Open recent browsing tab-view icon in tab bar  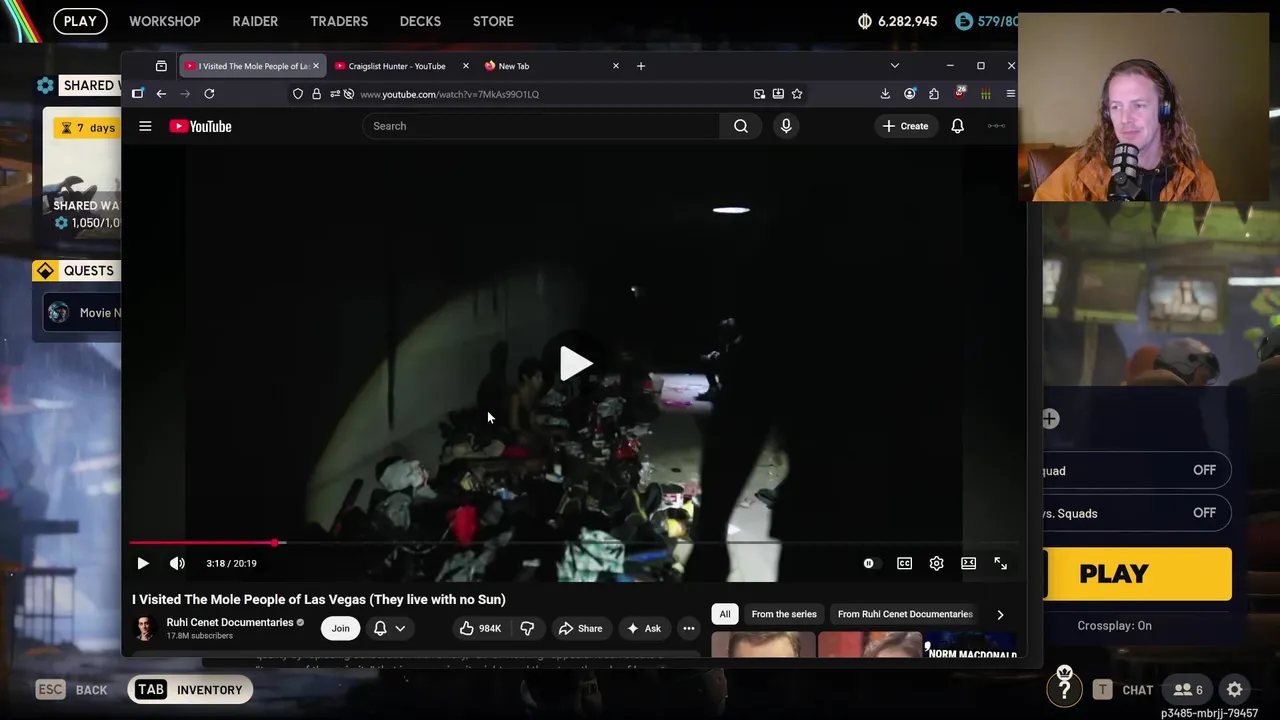pos(161,66)
